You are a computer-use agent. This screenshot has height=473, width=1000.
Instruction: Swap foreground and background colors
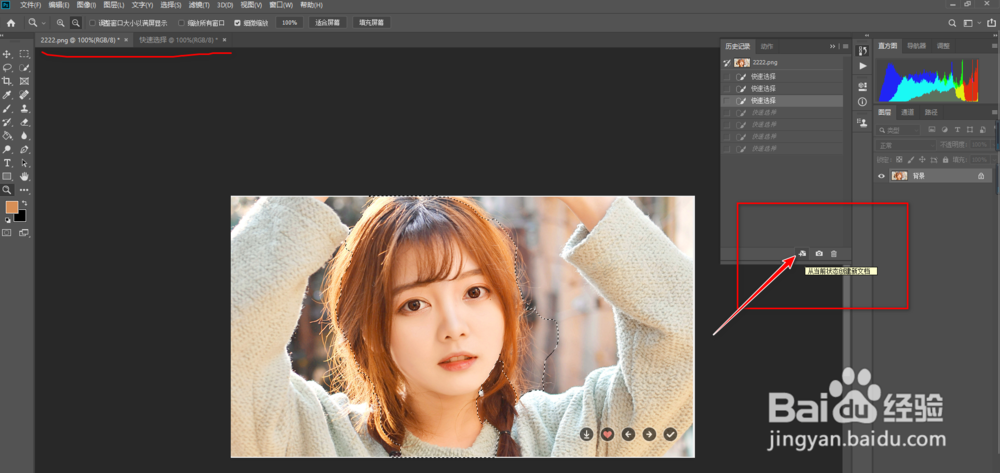point(24,203)
